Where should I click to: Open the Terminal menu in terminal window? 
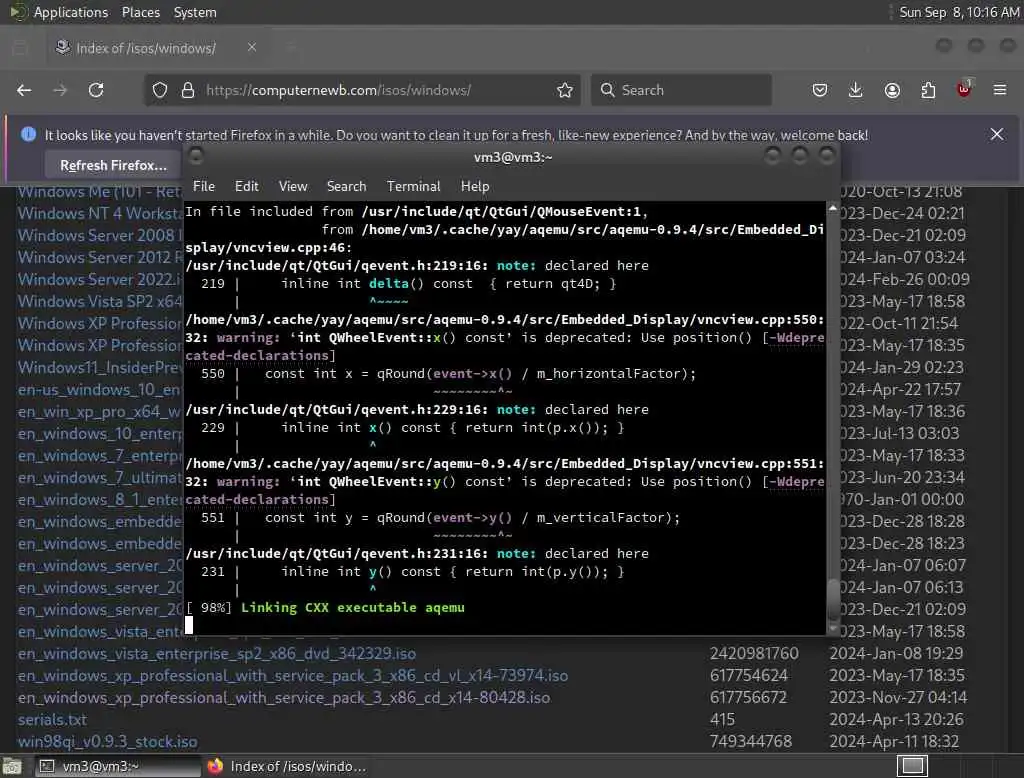click(413, 186)
